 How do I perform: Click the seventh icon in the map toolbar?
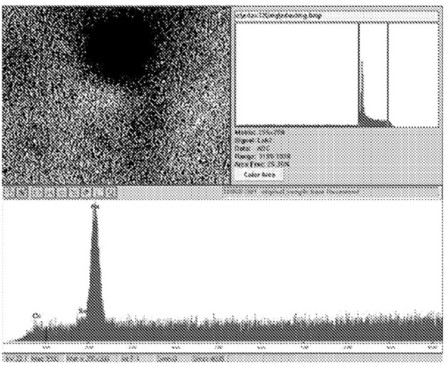(x=86, y=193)
